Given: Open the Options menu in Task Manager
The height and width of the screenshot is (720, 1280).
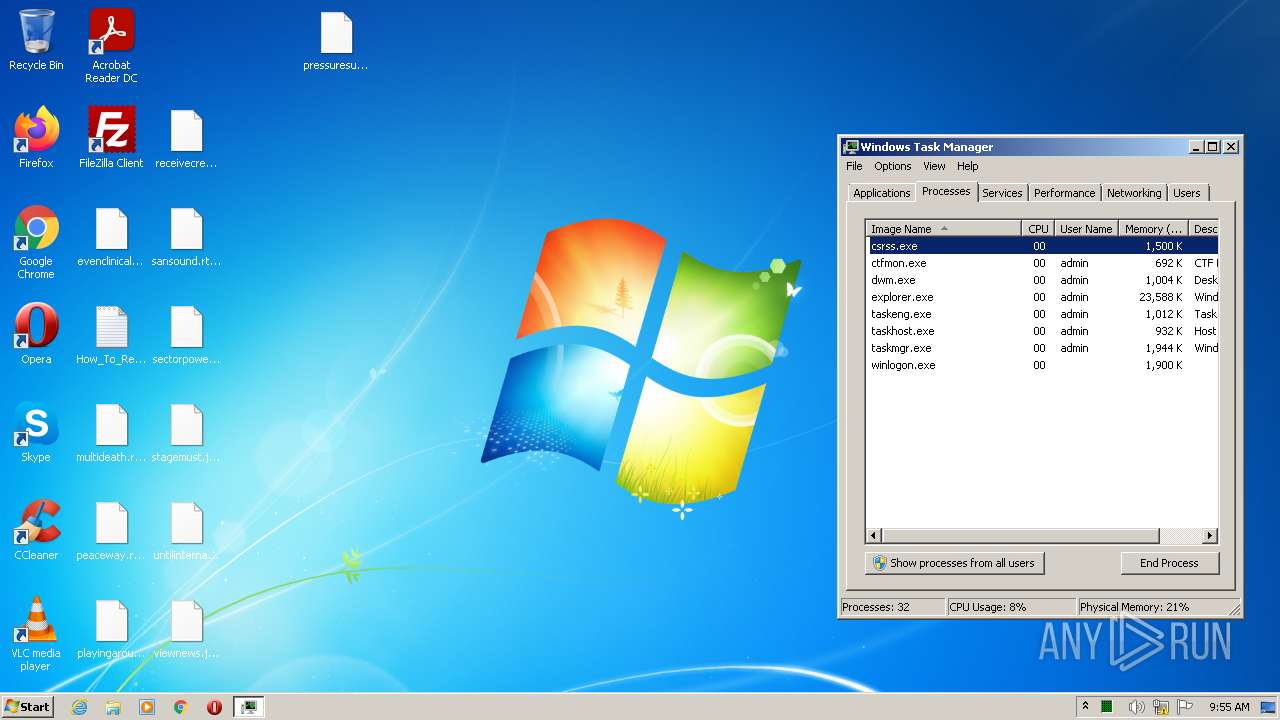Looking at the screenshot, I should [x=892, y=166].
